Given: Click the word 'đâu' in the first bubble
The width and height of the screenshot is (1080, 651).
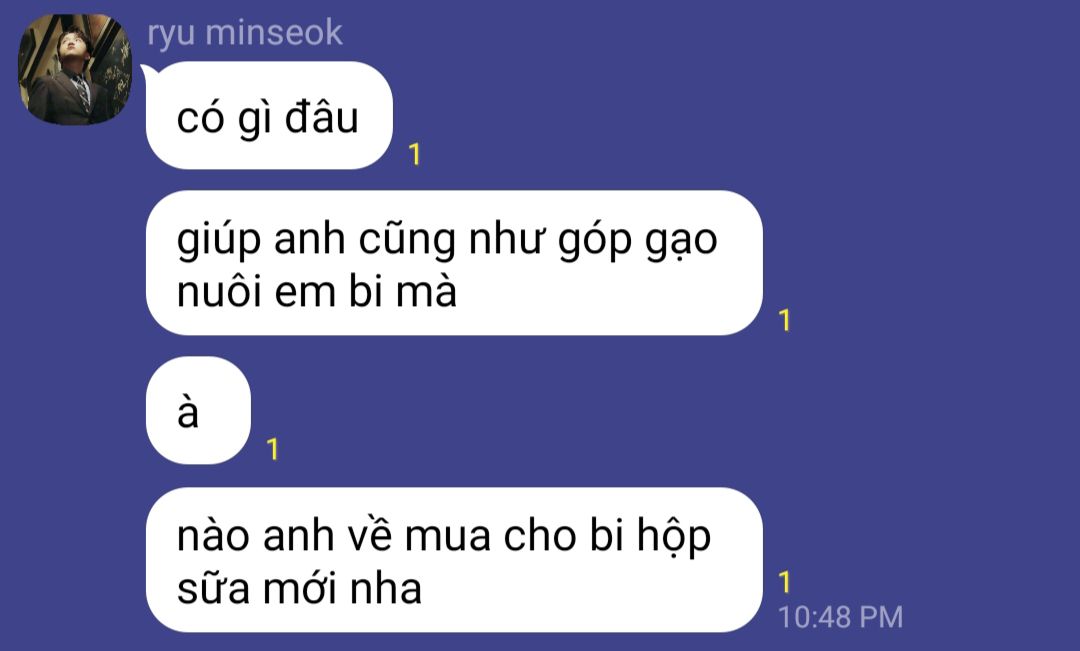Looking at the screenshot, I should pyautogui.click(x=322, y=117).
